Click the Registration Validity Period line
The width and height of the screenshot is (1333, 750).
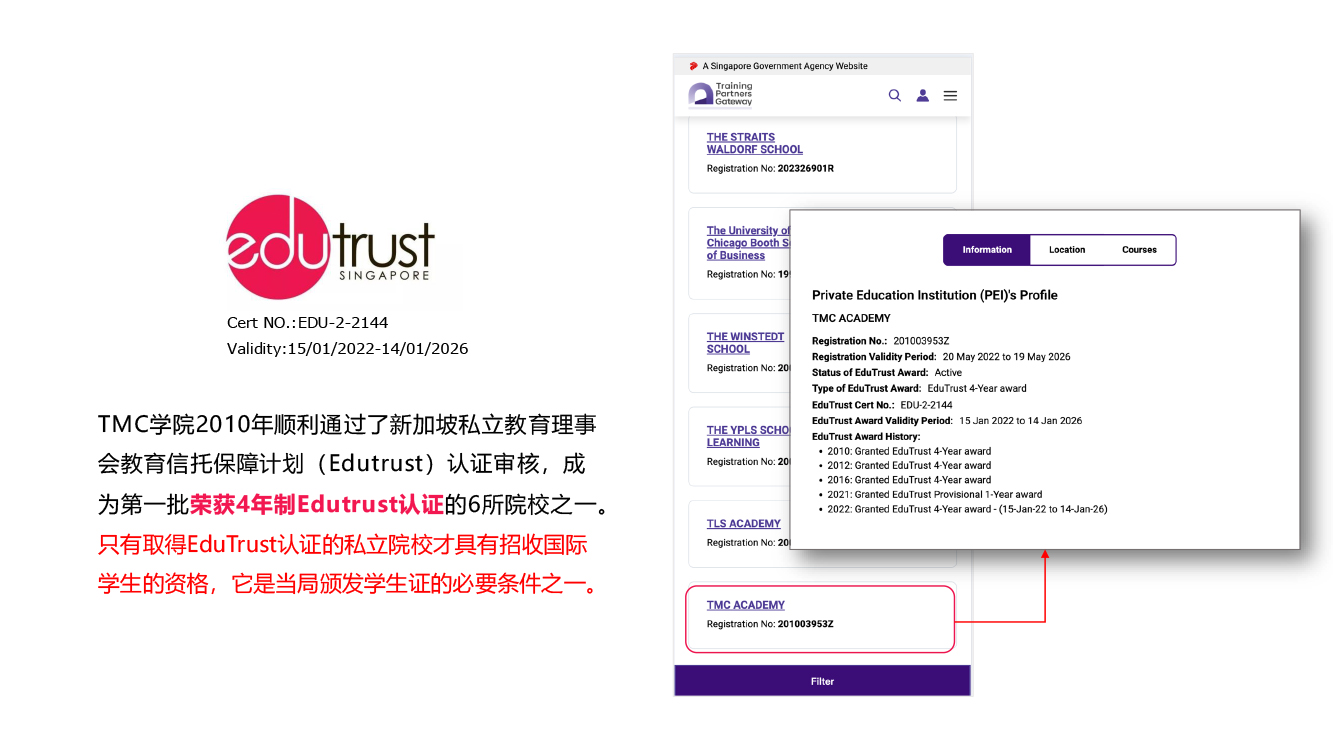pyautogui.click(x=941, y=357)
